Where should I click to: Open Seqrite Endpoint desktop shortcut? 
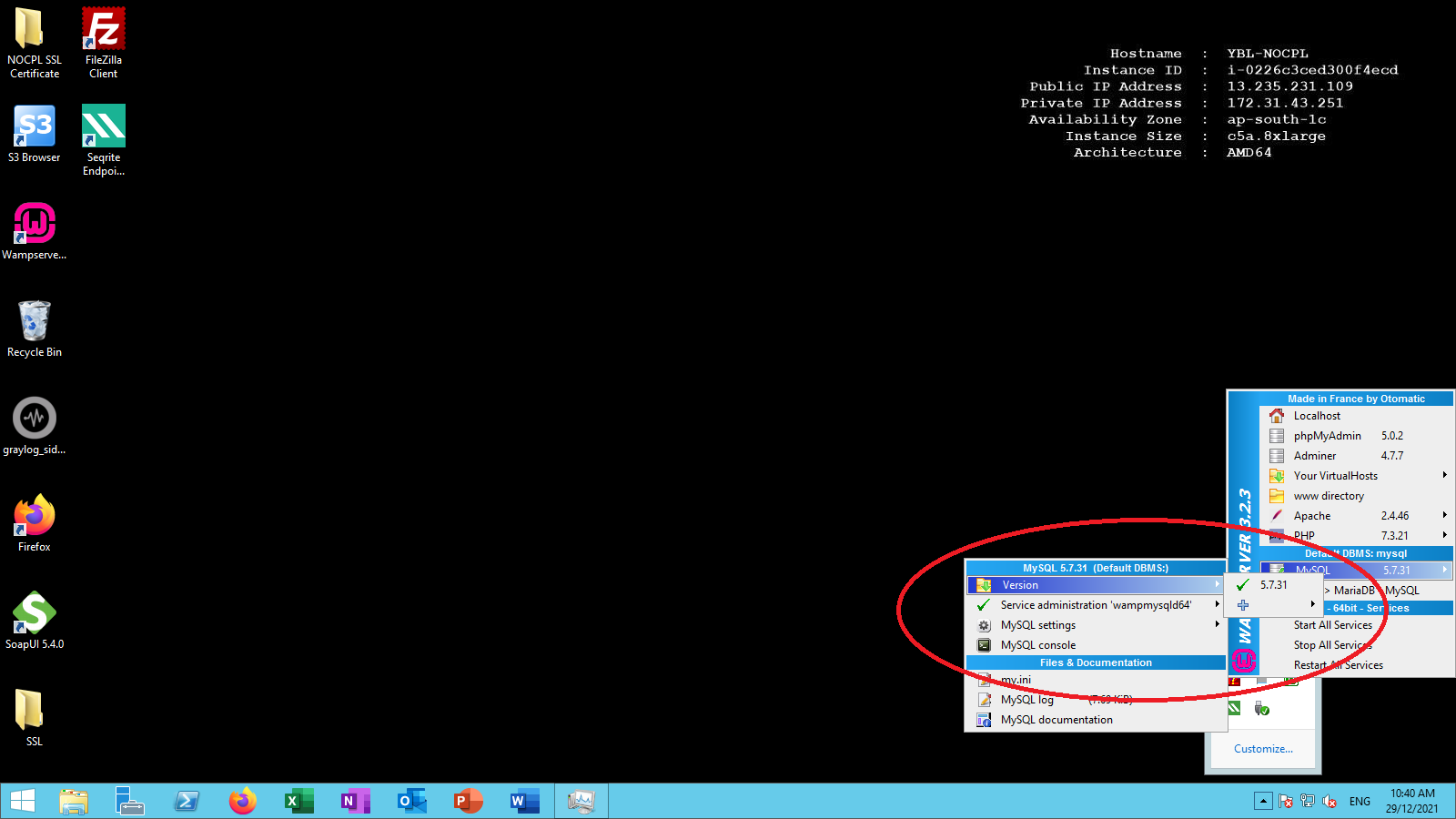[104, 140]
